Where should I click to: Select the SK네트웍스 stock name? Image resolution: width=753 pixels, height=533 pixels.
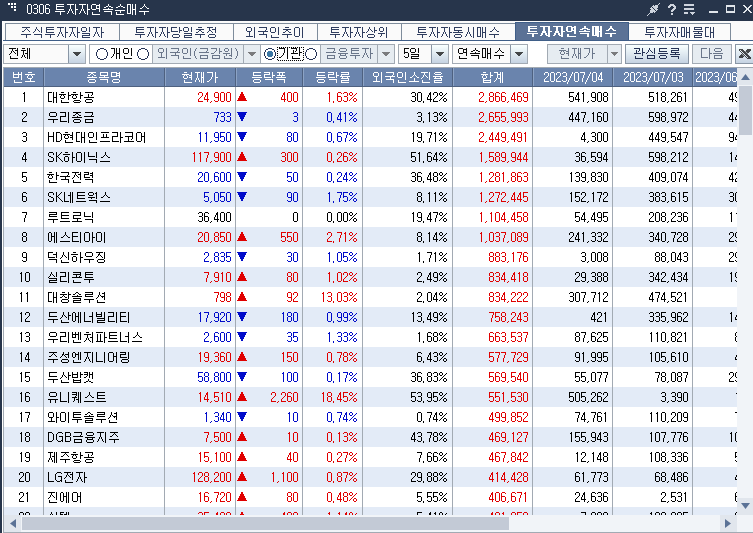tap(79, 198)
